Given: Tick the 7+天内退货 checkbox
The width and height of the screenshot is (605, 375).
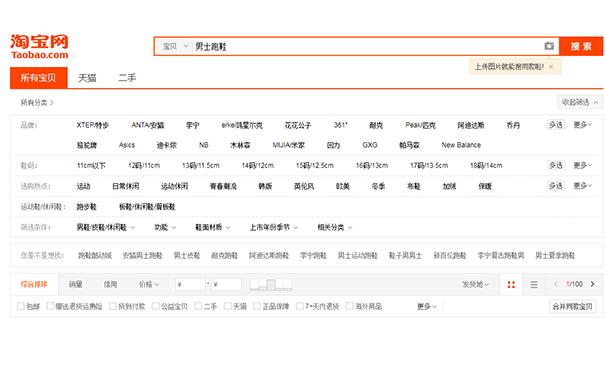Looking at the screenshot, I should pyautogui.click(x=299, y=306).
